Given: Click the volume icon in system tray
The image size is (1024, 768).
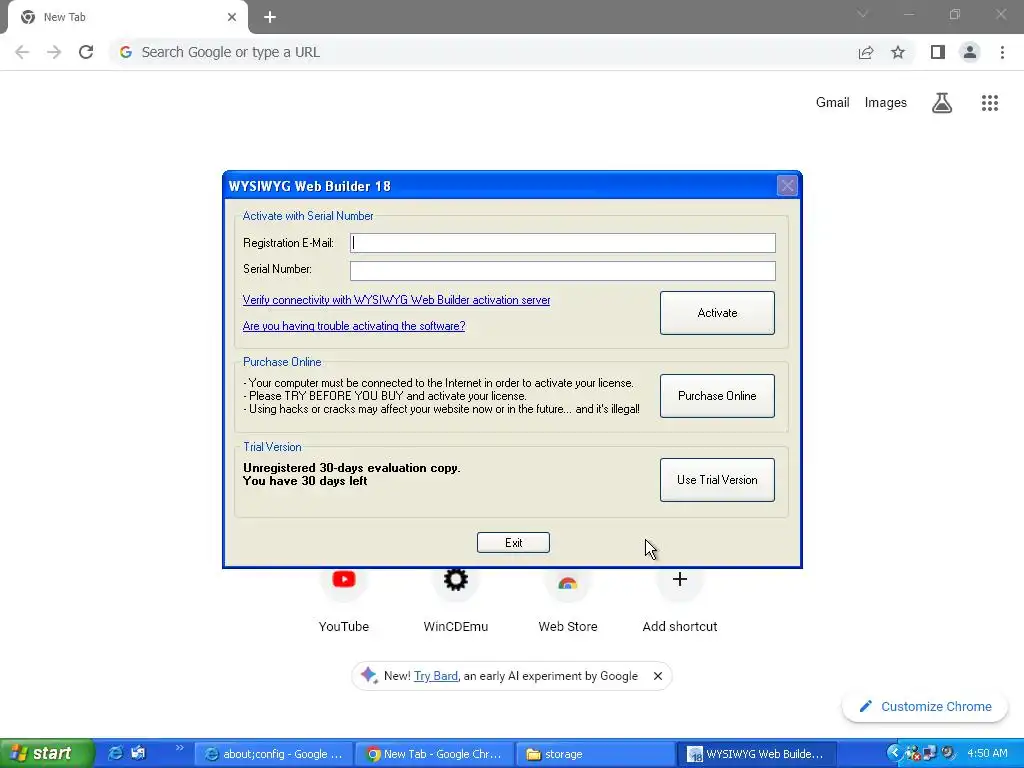Looking at the screenshot, I should [948, 754].
